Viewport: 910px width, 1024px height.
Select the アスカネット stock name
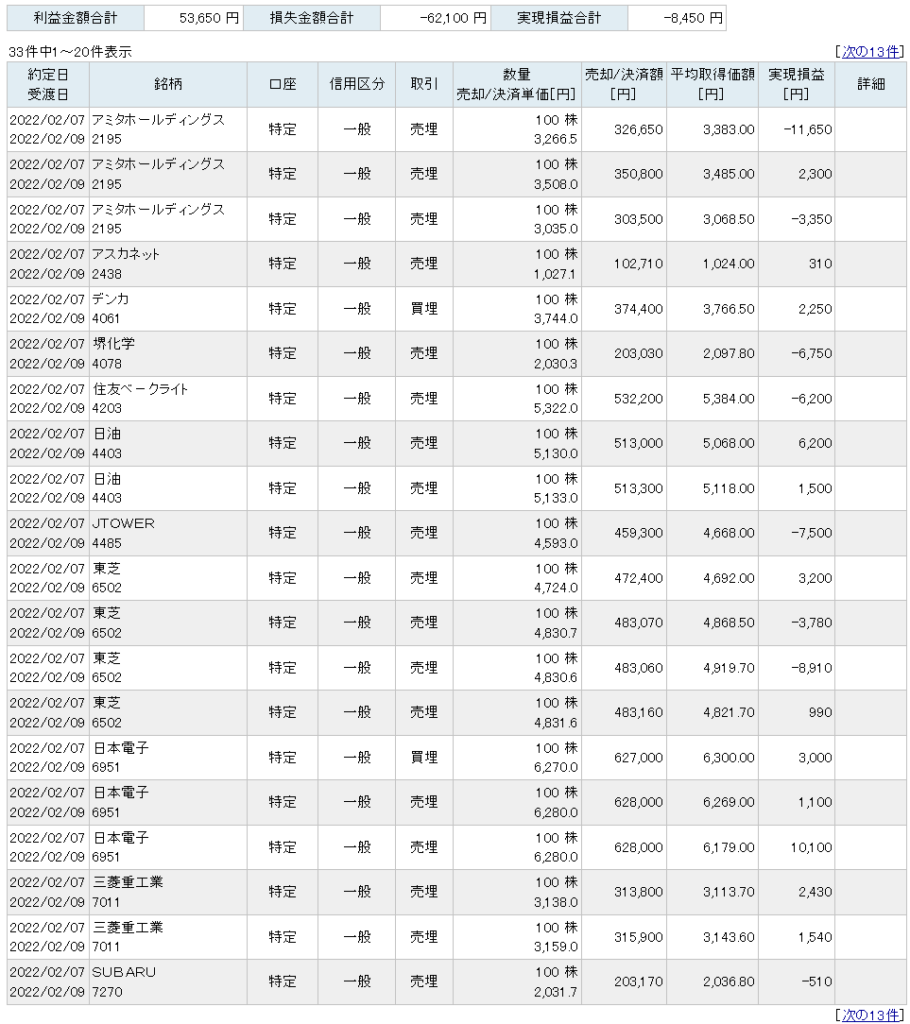tap(126, 254)
